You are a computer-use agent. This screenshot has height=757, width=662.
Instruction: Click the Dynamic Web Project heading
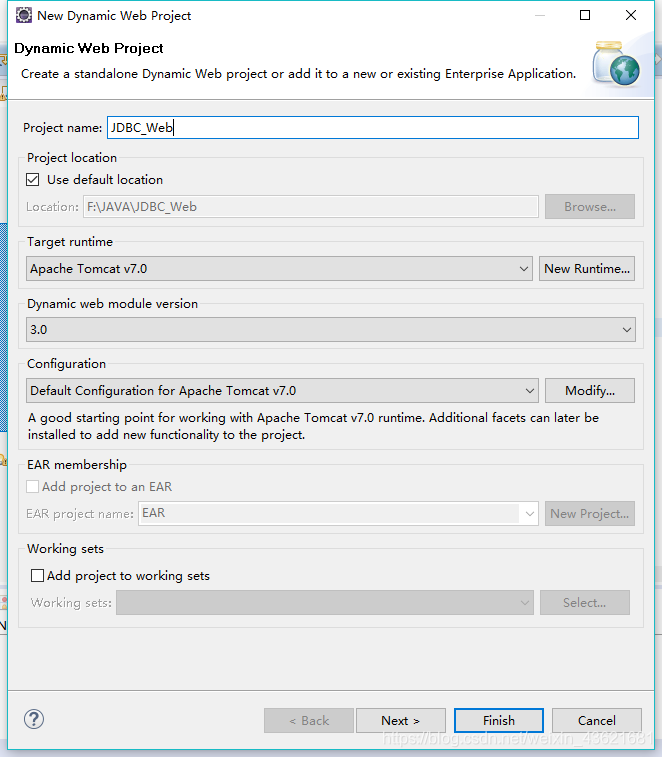(89, 48)
